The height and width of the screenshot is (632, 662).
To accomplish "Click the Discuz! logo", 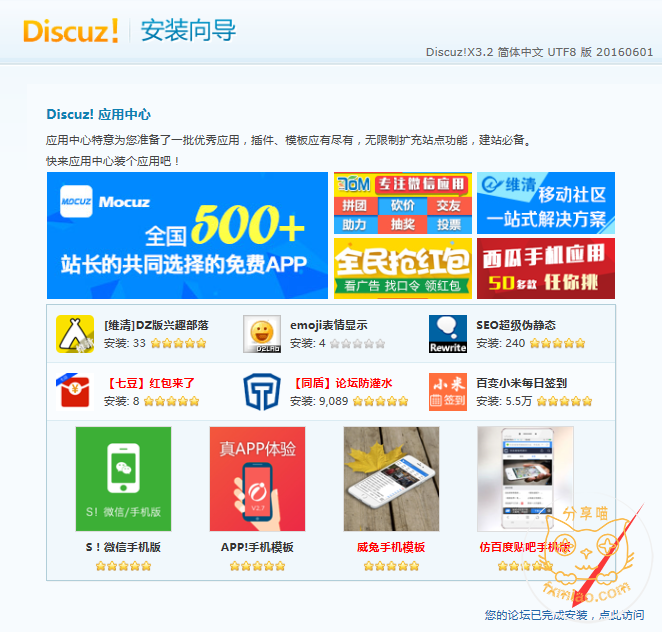I will (70, 31).
